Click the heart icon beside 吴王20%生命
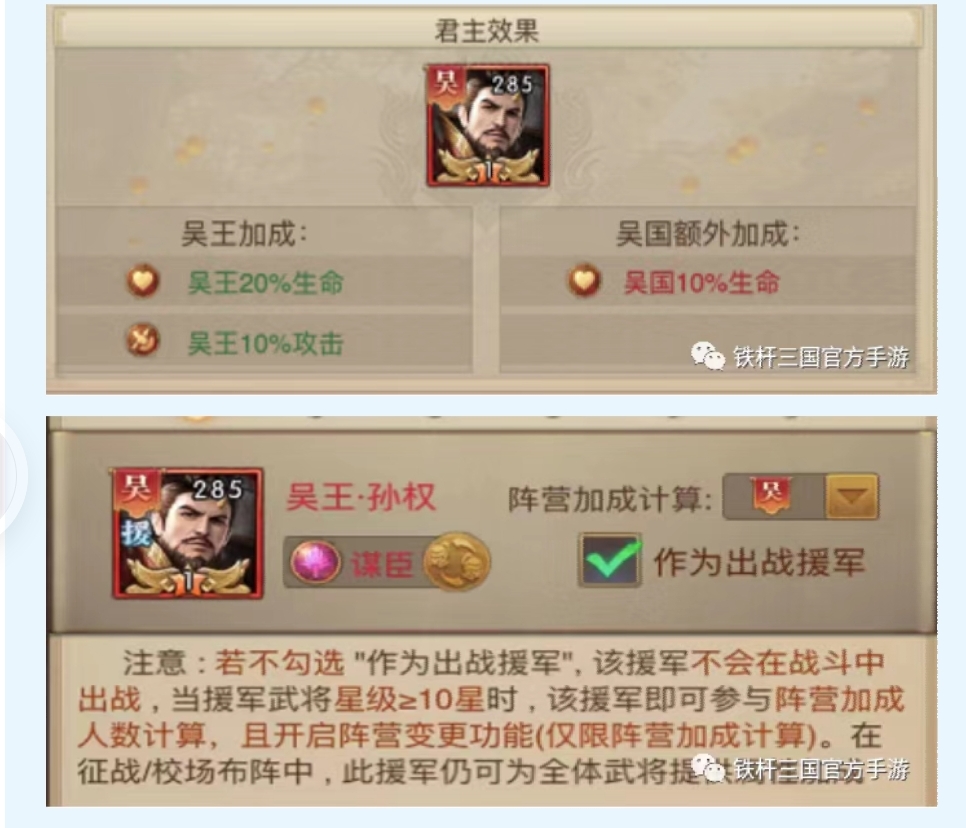The height and width of the screenshot is (828, 966). coord(143,282)
